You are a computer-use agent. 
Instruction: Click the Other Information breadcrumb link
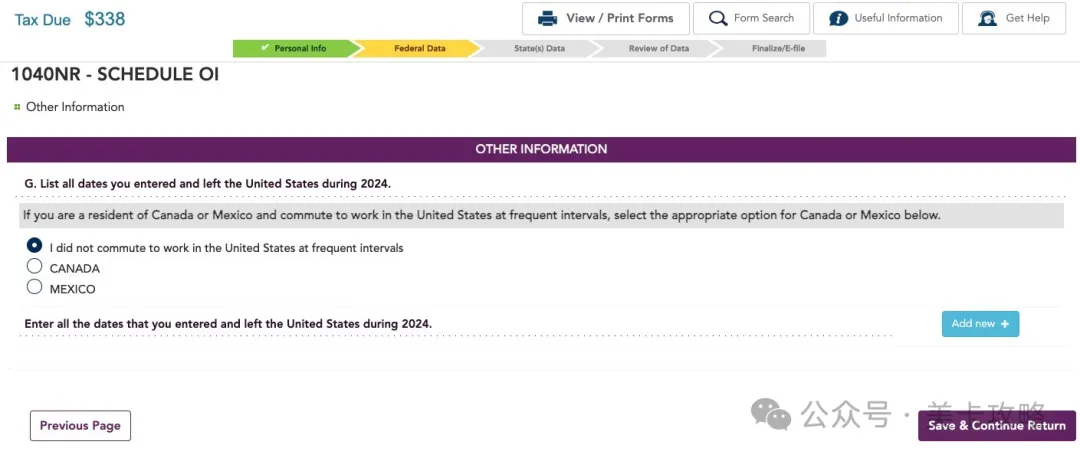(x=75, y=107)
